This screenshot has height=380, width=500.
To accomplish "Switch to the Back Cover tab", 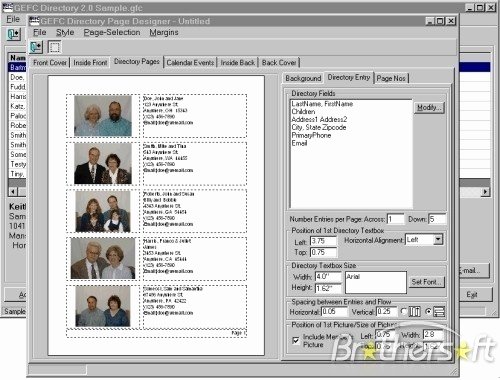I will [x=279, y=62].
